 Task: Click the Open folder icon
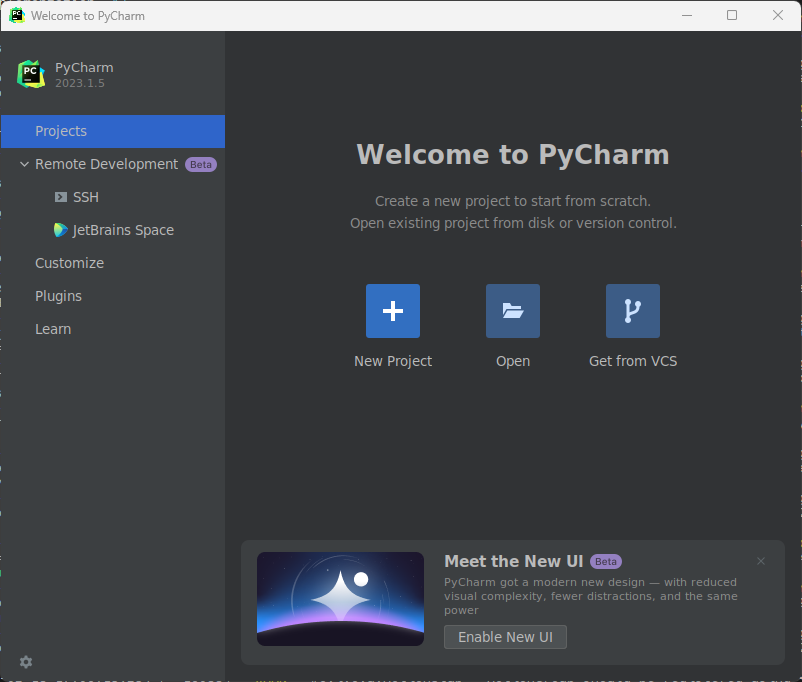click(x=513, y=311)
